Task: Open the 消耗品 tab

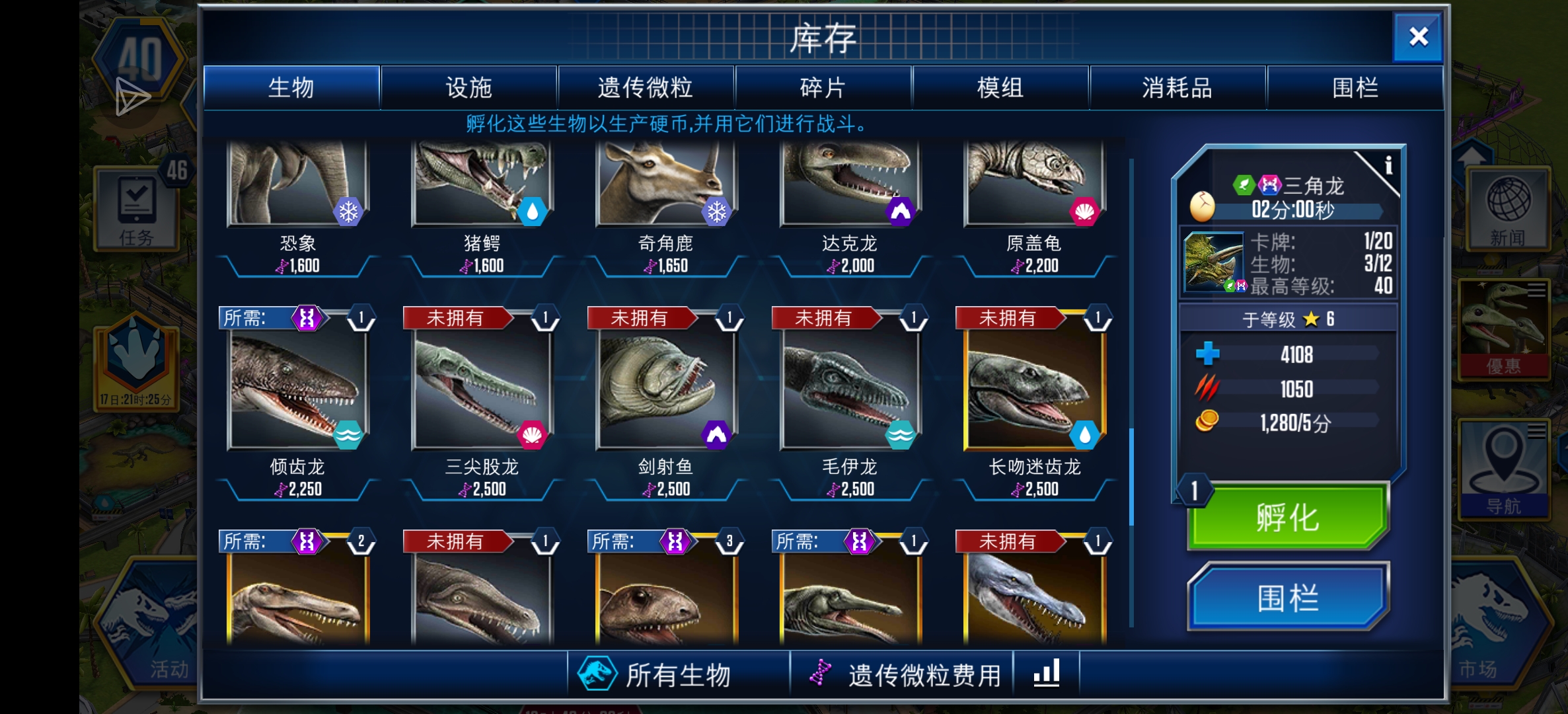Action: pos(1177,87)
